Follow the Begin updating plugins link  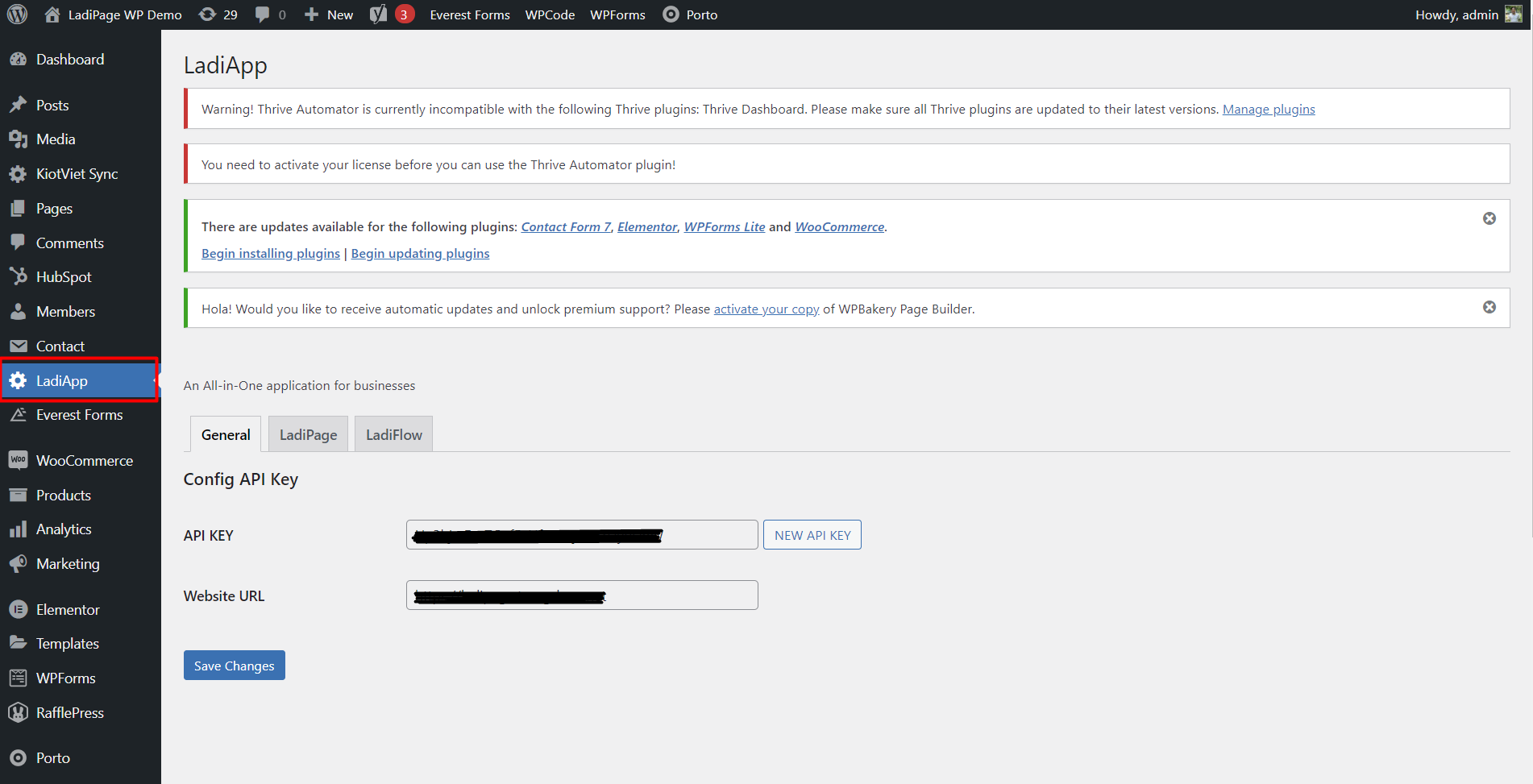point(420,253)
